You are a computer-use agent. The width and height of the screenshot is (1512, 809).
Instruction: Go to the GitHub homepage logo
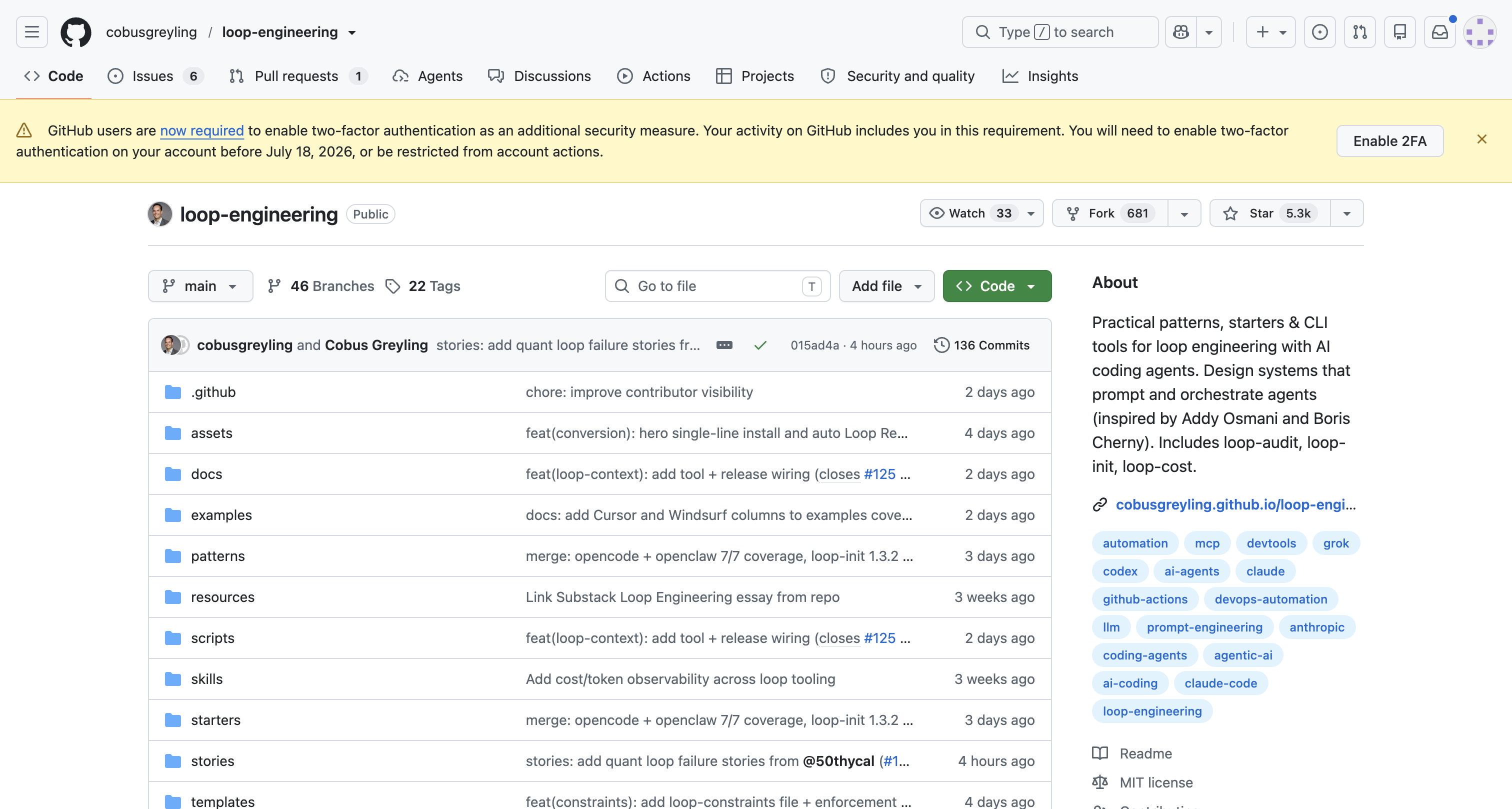75,31
